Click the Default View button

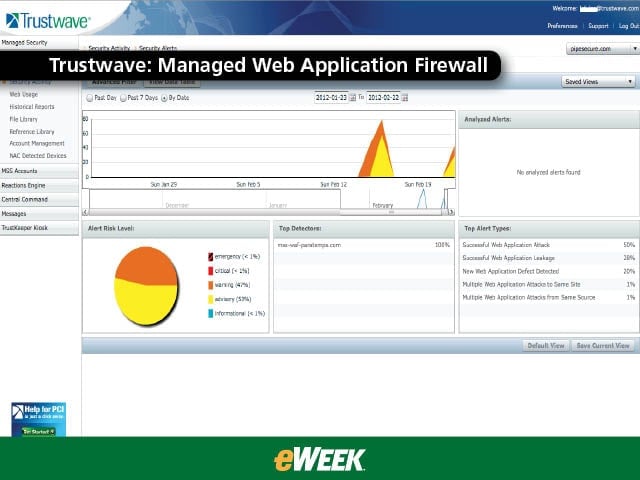[546, 346]
